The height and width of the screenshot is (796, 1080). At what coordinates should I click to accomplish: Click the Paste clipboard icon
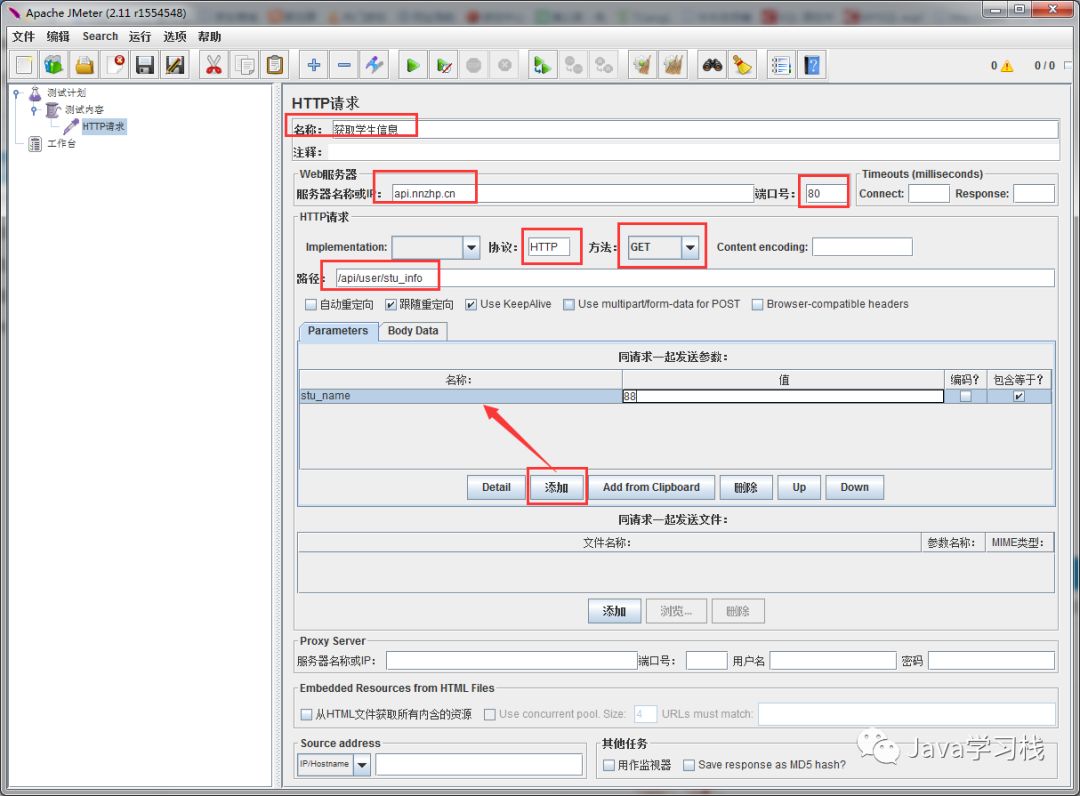click(274, 65)
